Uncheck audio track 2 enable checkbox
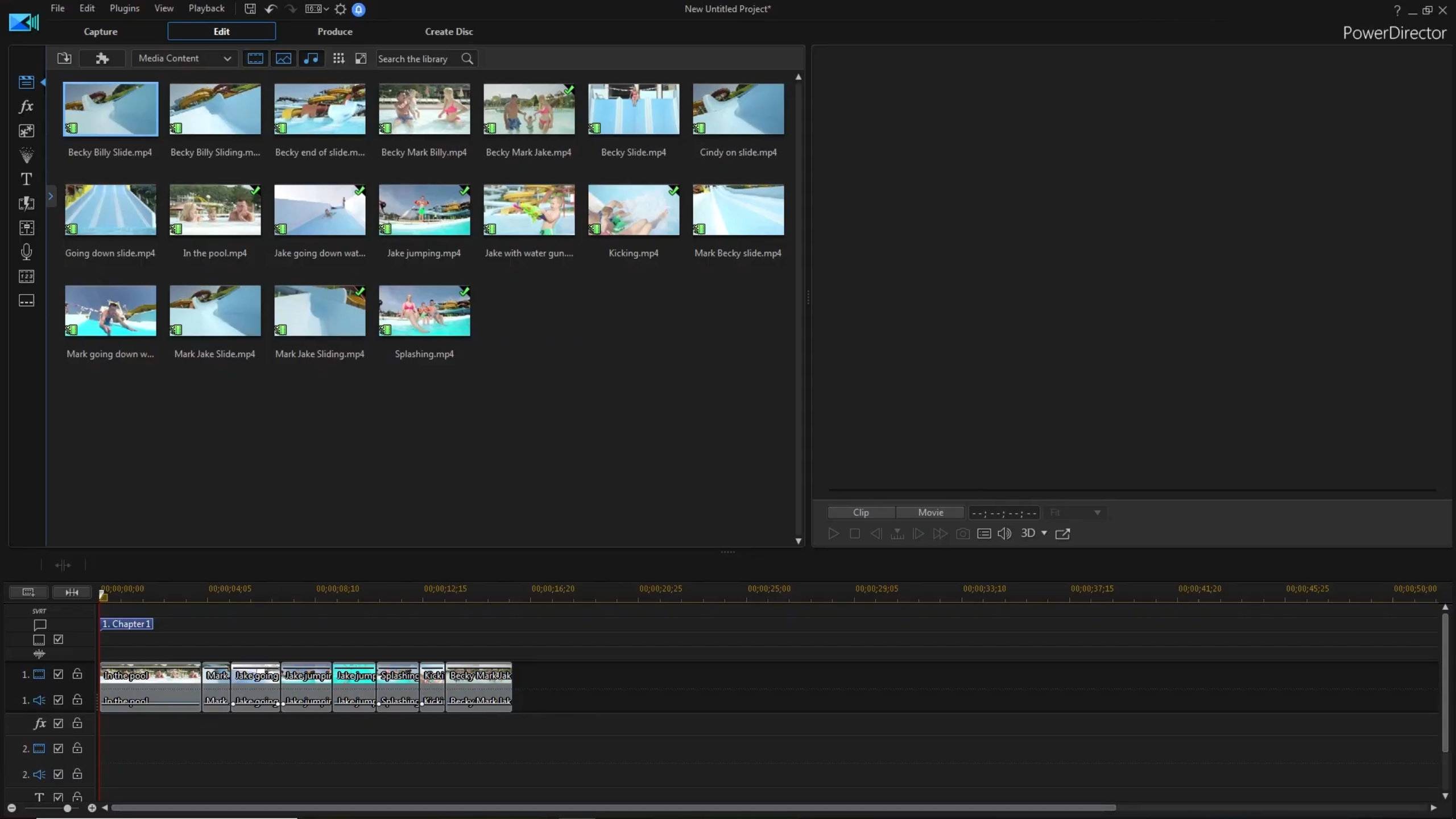This screenshot has height=819, width=1456. pyautogui.click(x=58, y=774)
